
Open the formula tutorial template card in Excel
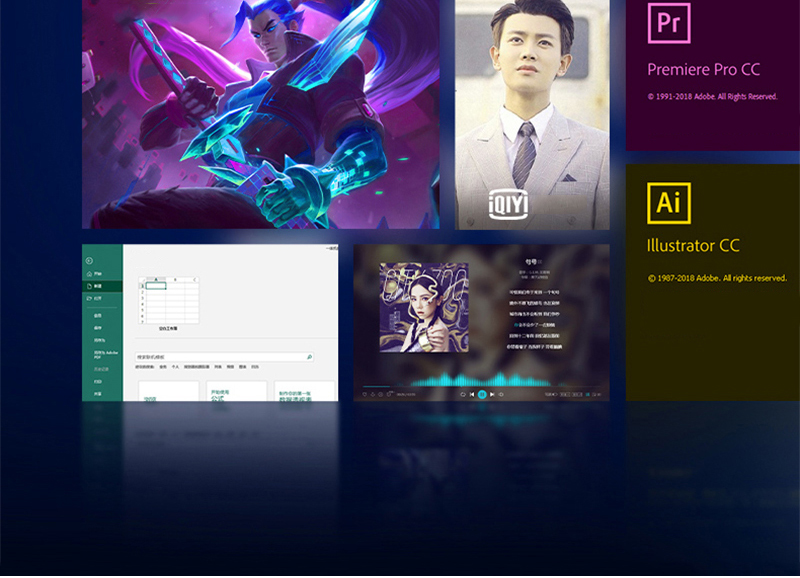tap(236, 391)
